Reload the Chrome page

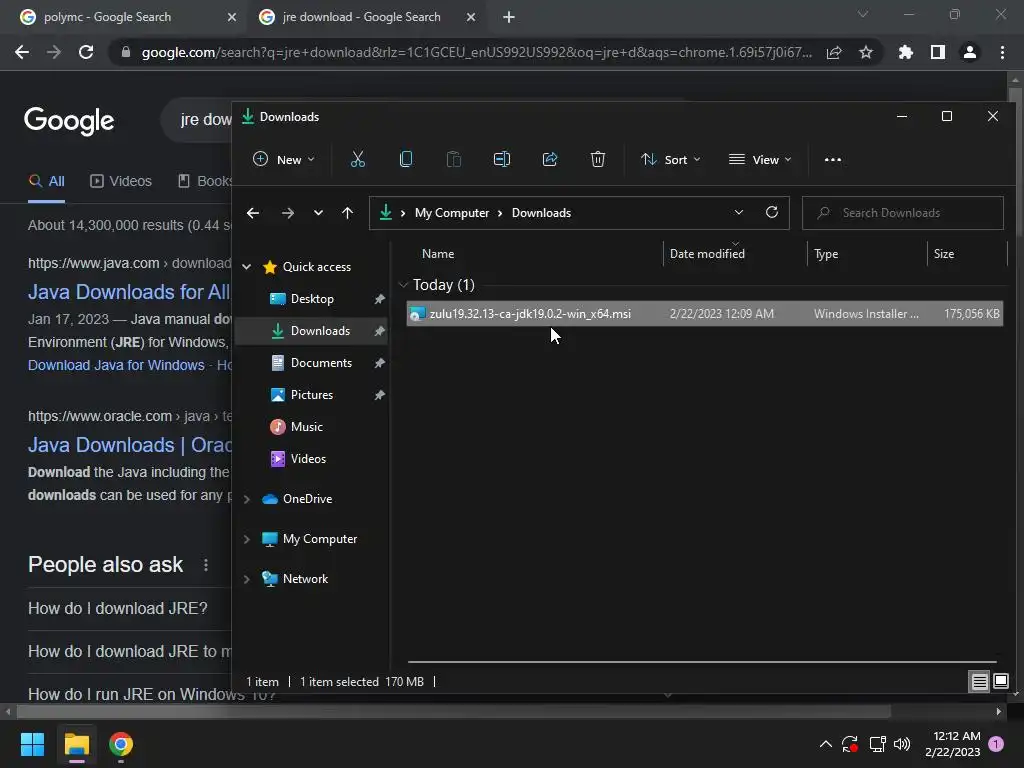(x=86, y=52)
